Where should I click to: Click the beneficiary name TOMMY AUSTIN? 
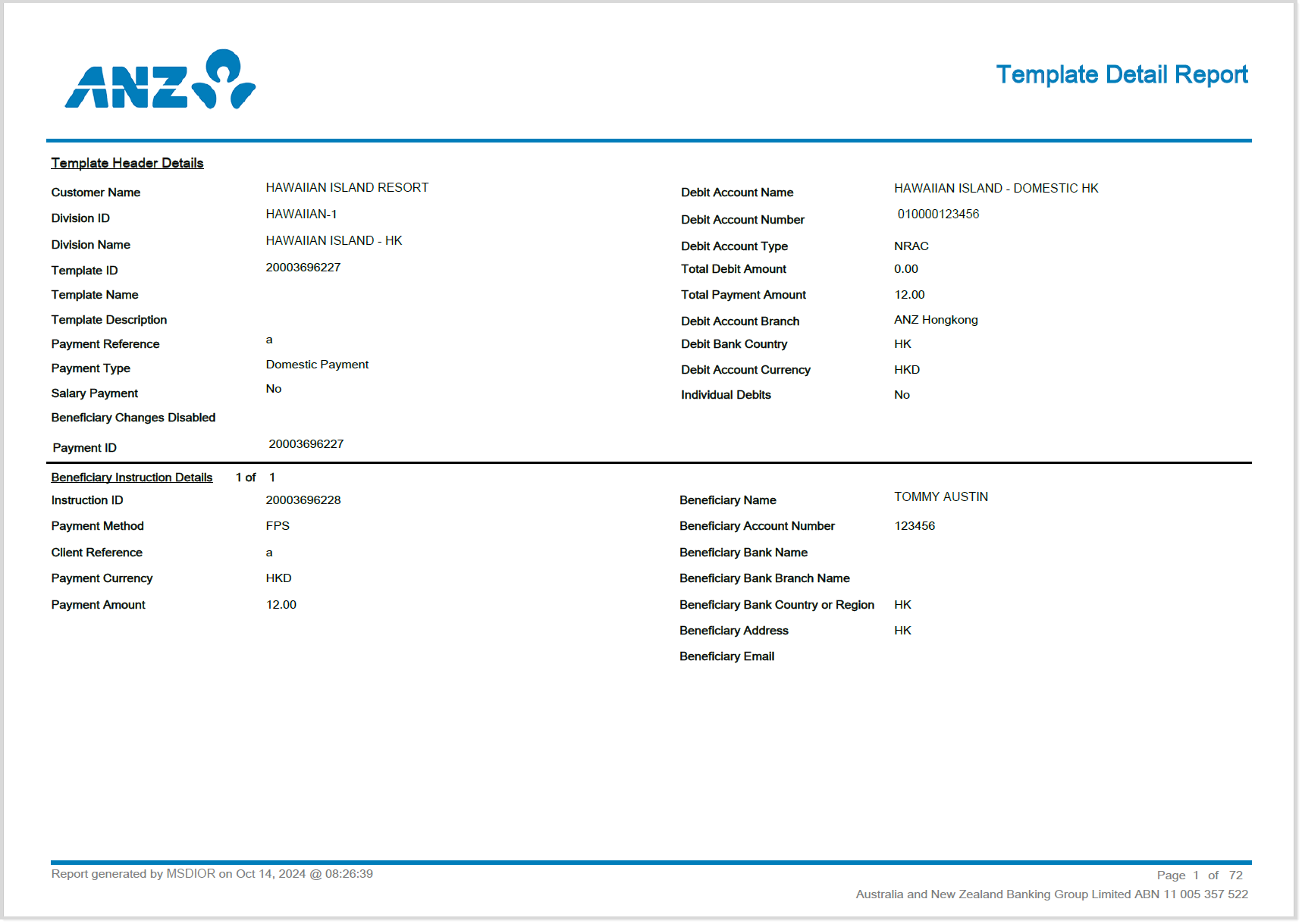click(940, 497)
